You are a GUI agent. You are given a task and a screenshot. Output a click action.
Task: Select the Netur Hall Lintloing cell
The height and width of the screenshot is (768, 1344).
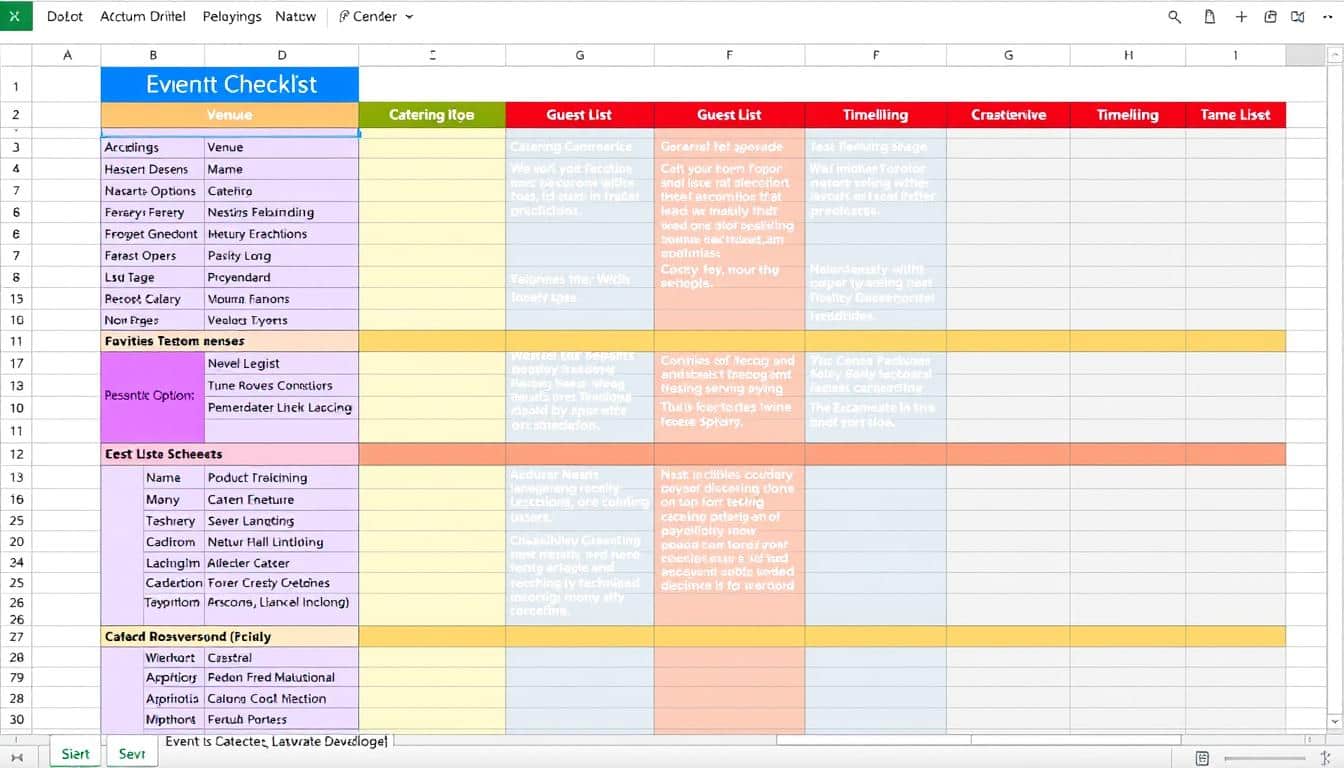click(x=282, y=542)
